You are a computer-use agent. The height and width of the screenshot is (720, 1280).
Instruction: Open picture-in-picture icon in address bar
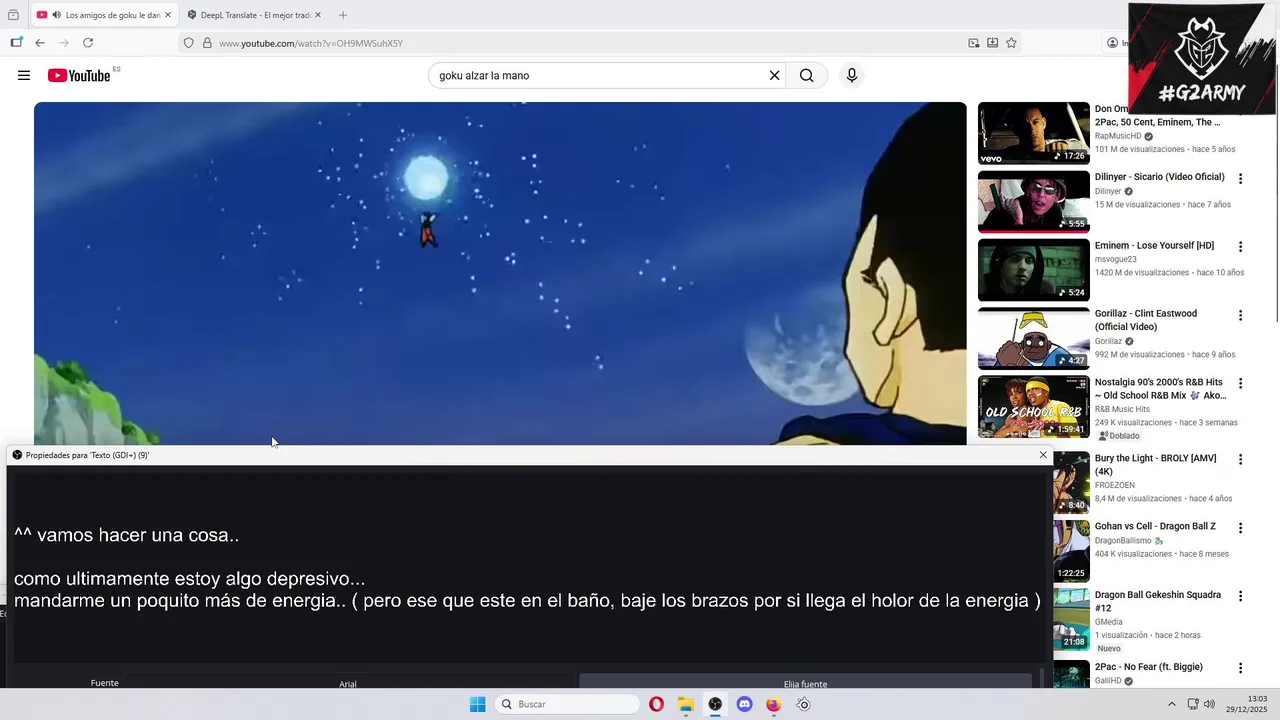tap(974, 43)
